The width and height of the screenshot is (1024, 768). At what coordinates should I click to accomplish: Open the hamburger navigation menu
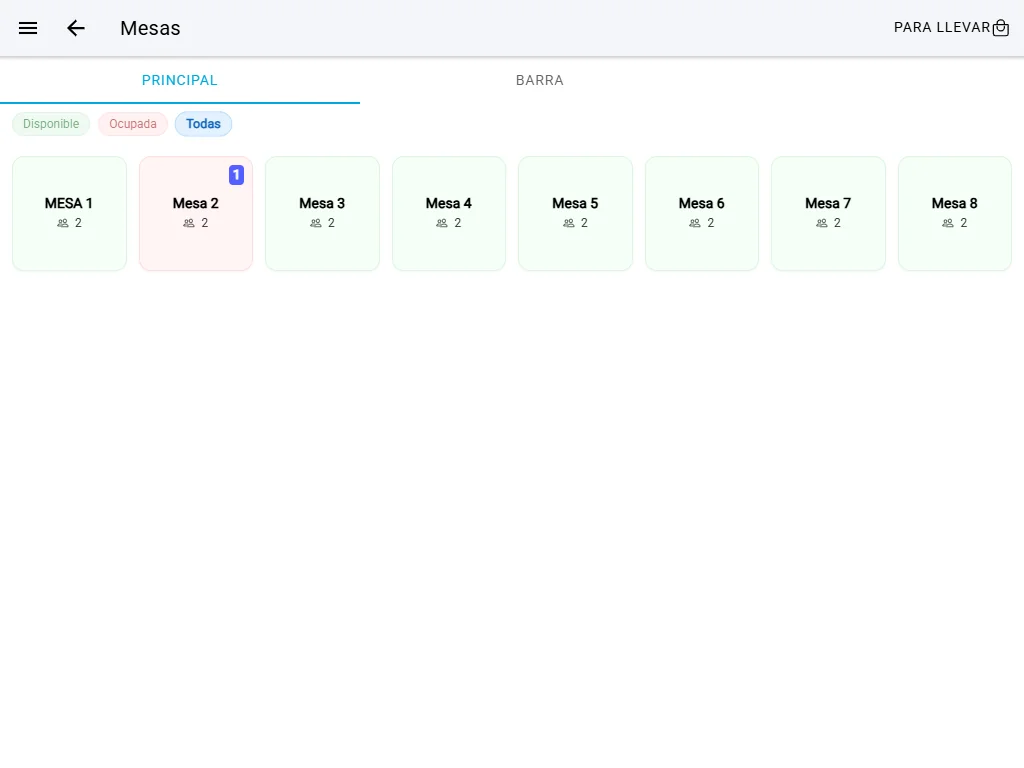click(27, 28)
